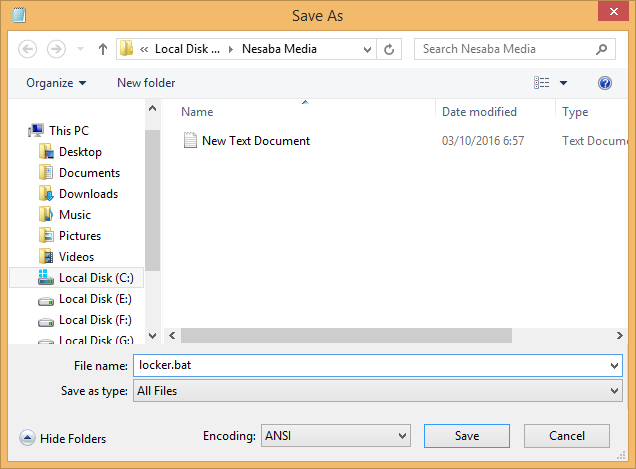Open Desktop in navigation pane

80,152
